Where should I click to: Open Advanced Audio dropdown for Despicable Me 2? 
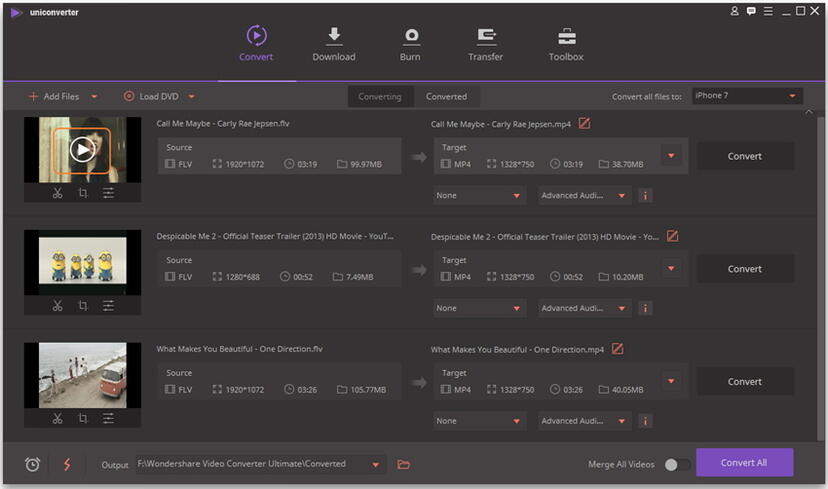click(584, 308)
